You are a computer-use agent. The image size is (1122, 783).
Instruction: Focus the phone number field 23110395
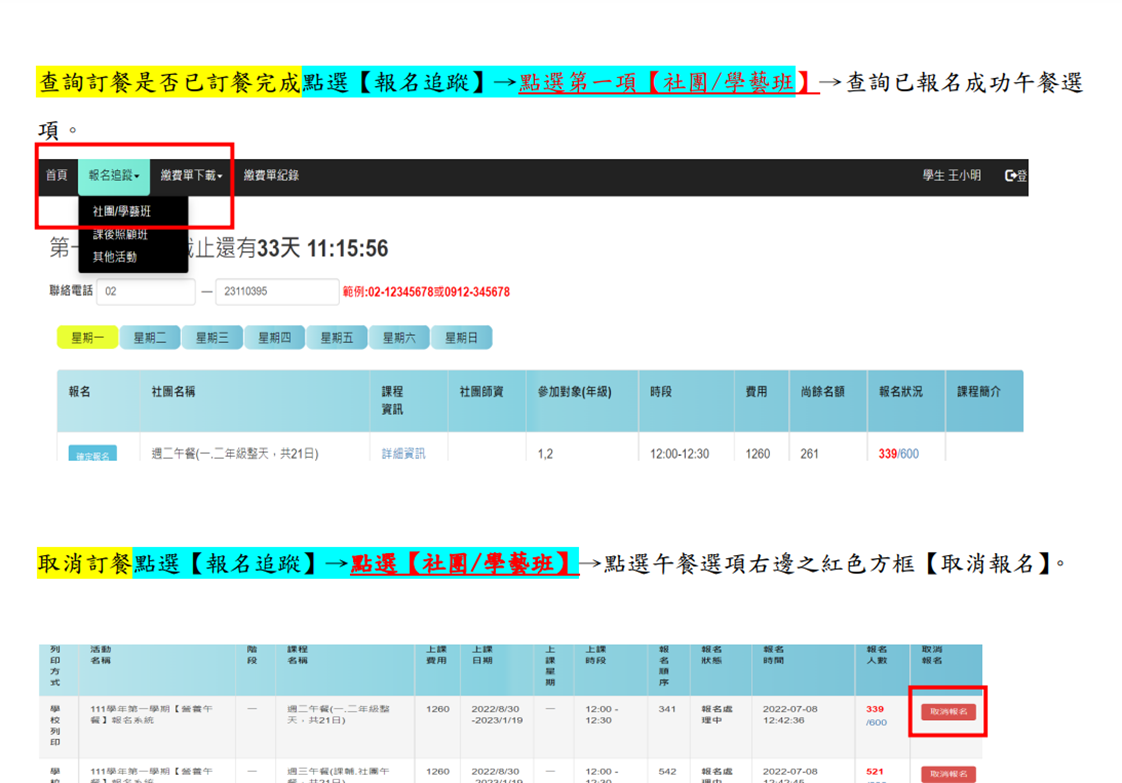coord(277,292)
